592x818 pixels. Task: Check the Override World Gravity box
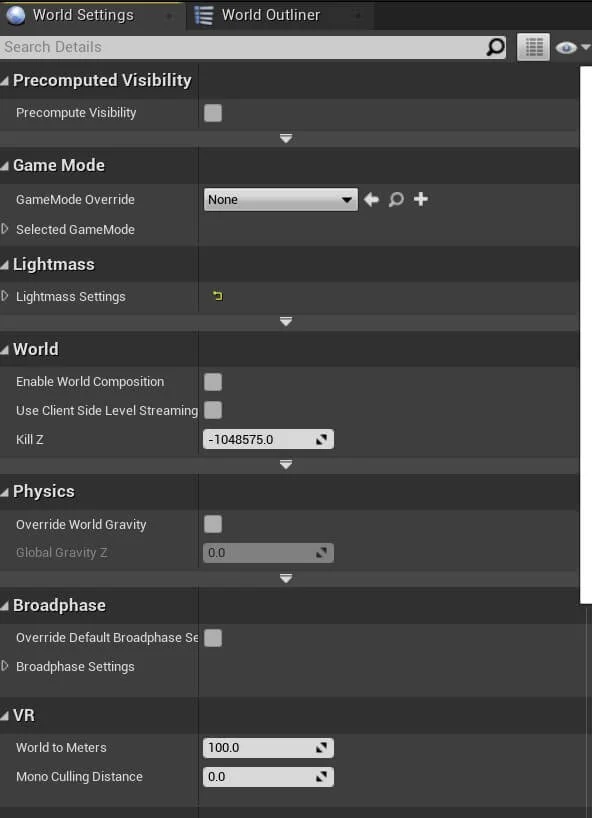[x=213, y=524]
